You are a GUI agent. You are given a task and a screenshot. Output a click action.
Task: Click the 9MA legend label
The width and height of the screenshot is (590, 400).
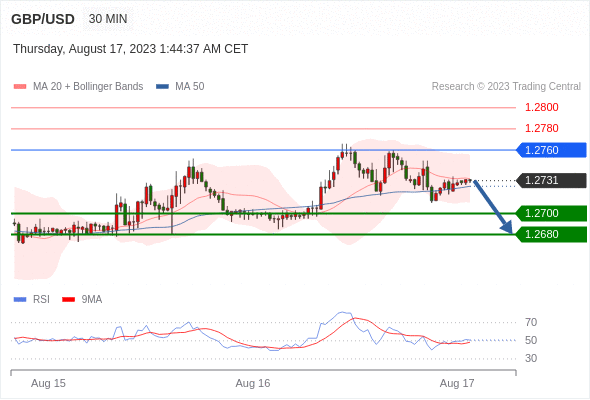point(92,300)
